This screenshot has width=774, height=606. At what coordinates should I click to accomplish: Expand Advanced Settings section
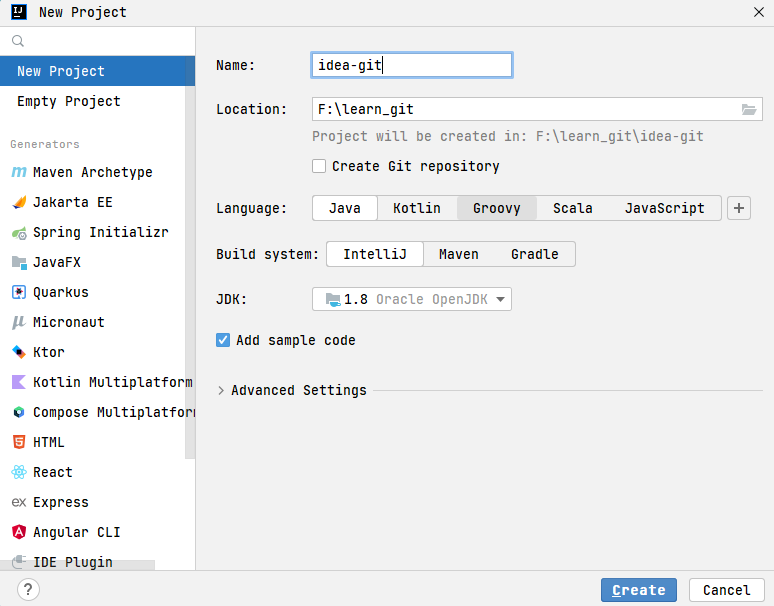click(x=221, y=390)
